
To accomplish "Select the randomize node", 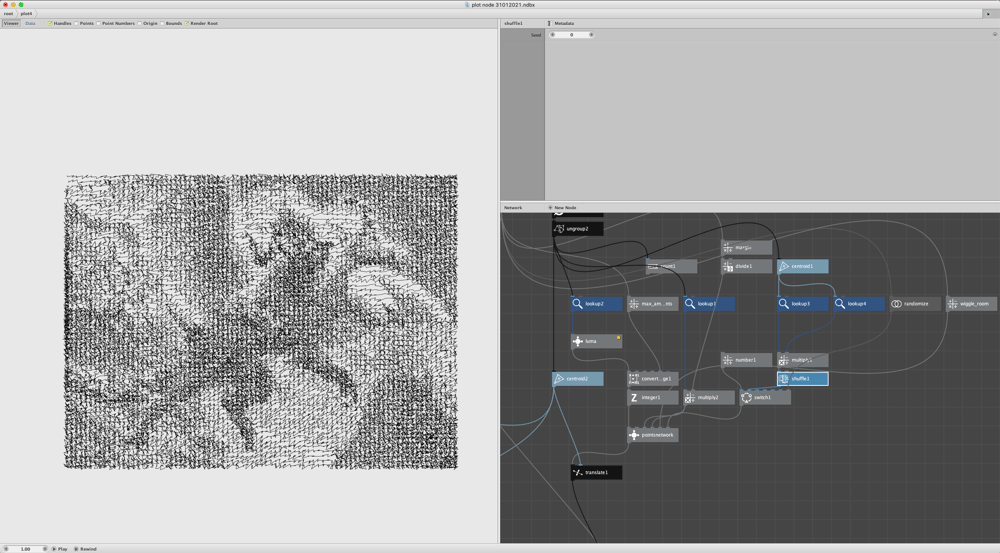I will (915, 304).
